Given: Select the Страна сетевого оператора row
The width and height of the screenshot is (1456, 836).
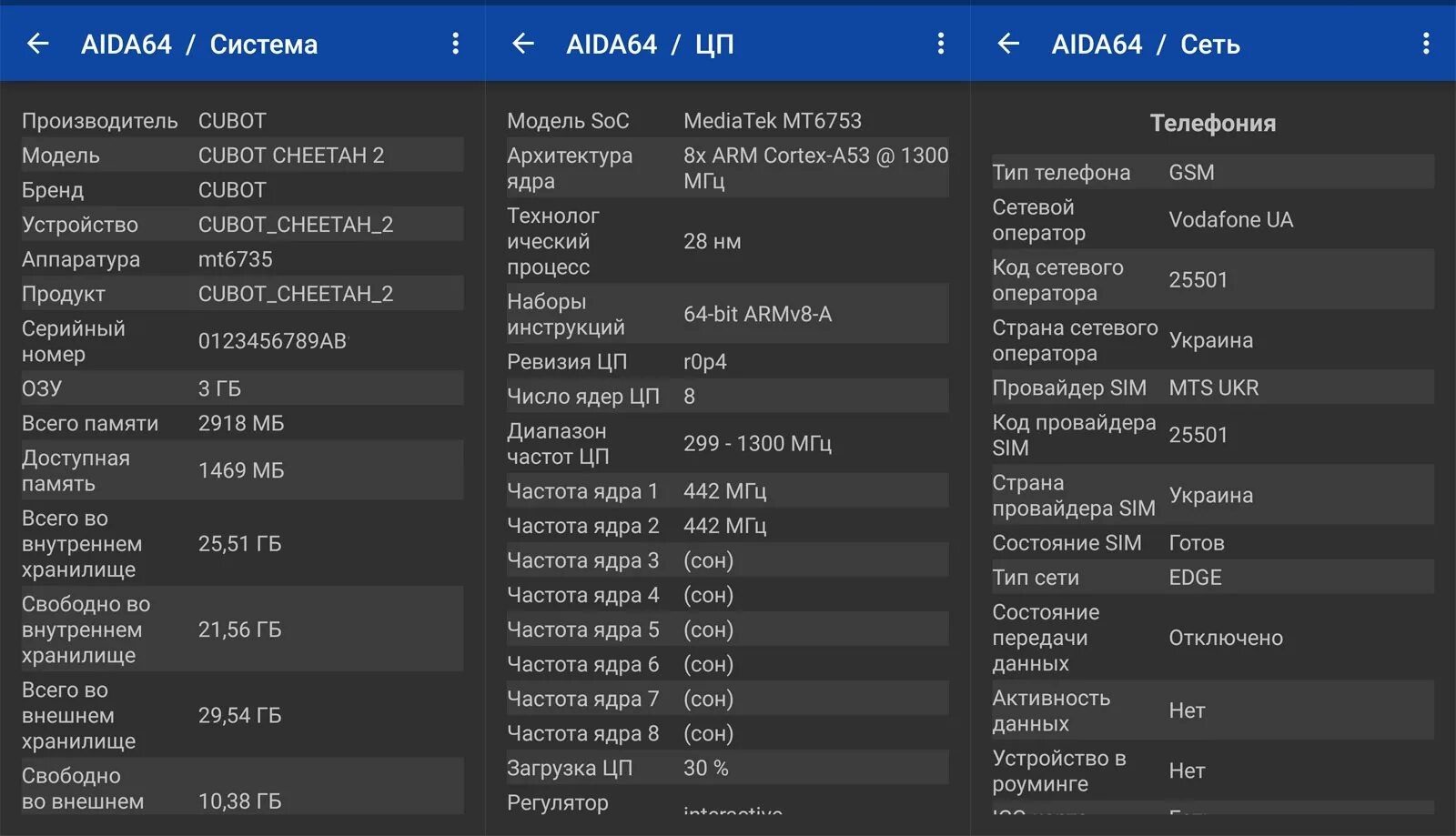Looking at the screenshot, I should [1213, 339].
